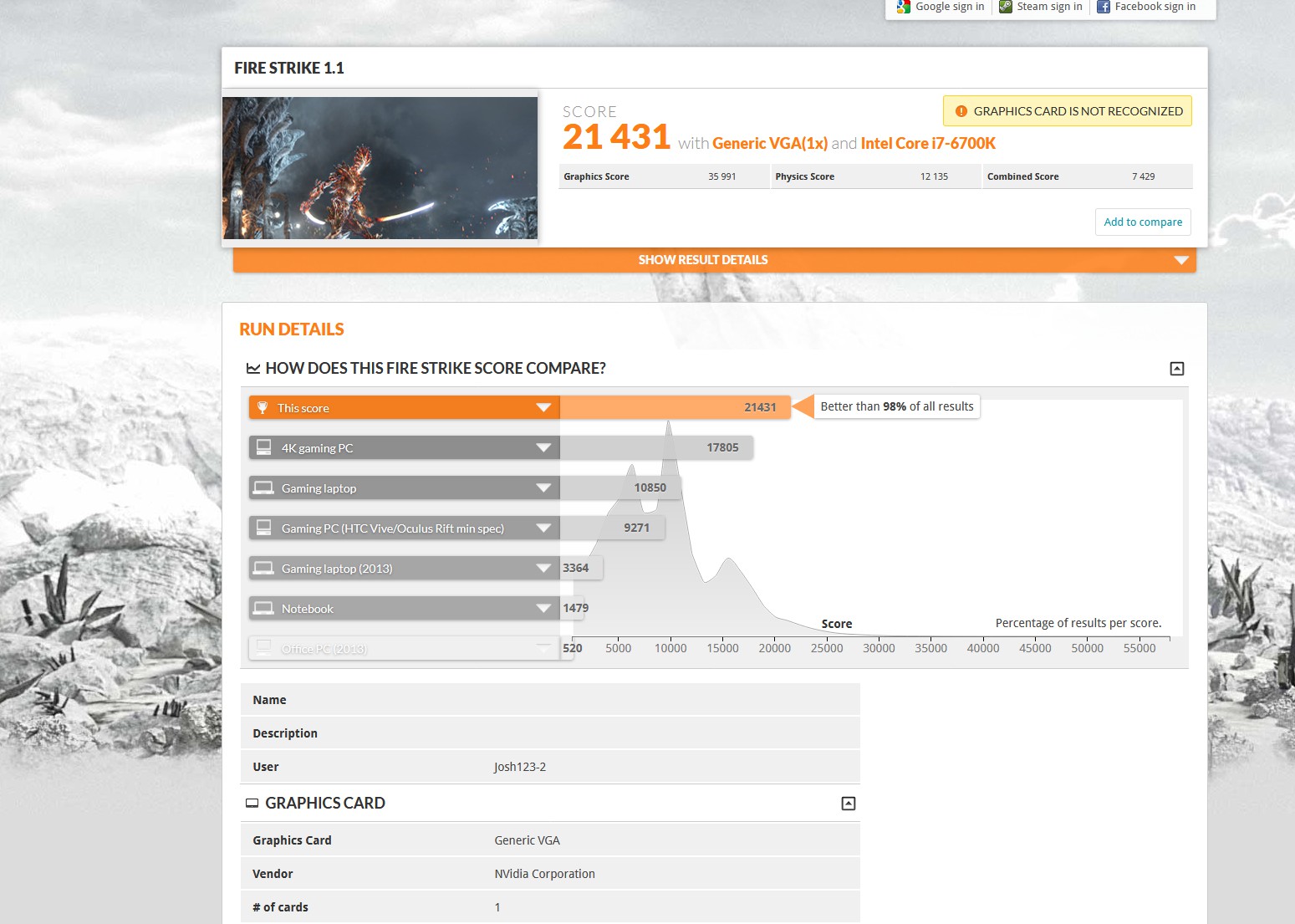The image size is (1295, 924).
Task: Click the 3364 score bar value
Action: 576,568
